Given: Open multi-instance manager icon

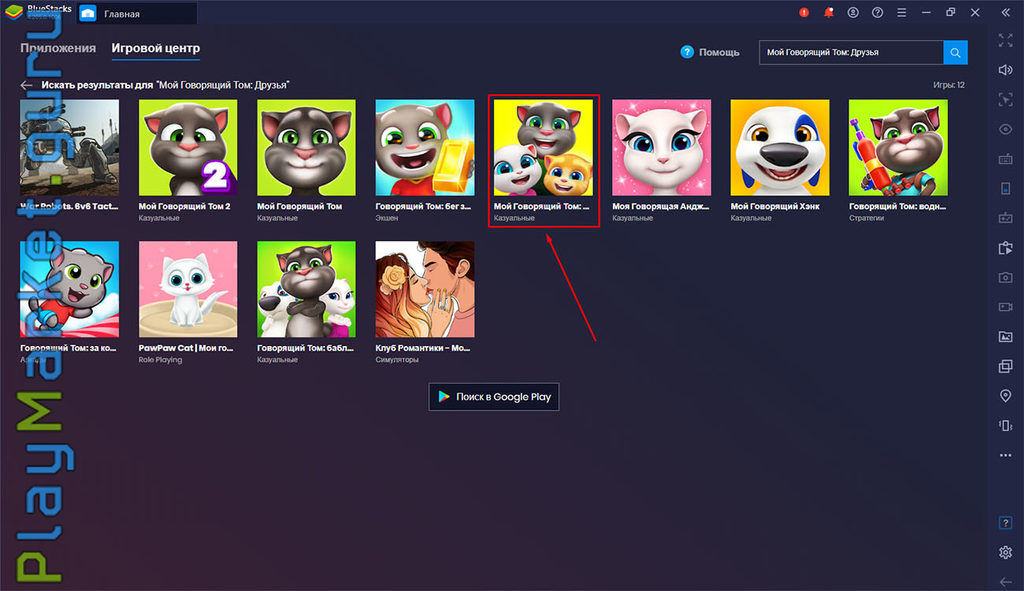Looking at the screenshot, I should [x=1006, y=366].
